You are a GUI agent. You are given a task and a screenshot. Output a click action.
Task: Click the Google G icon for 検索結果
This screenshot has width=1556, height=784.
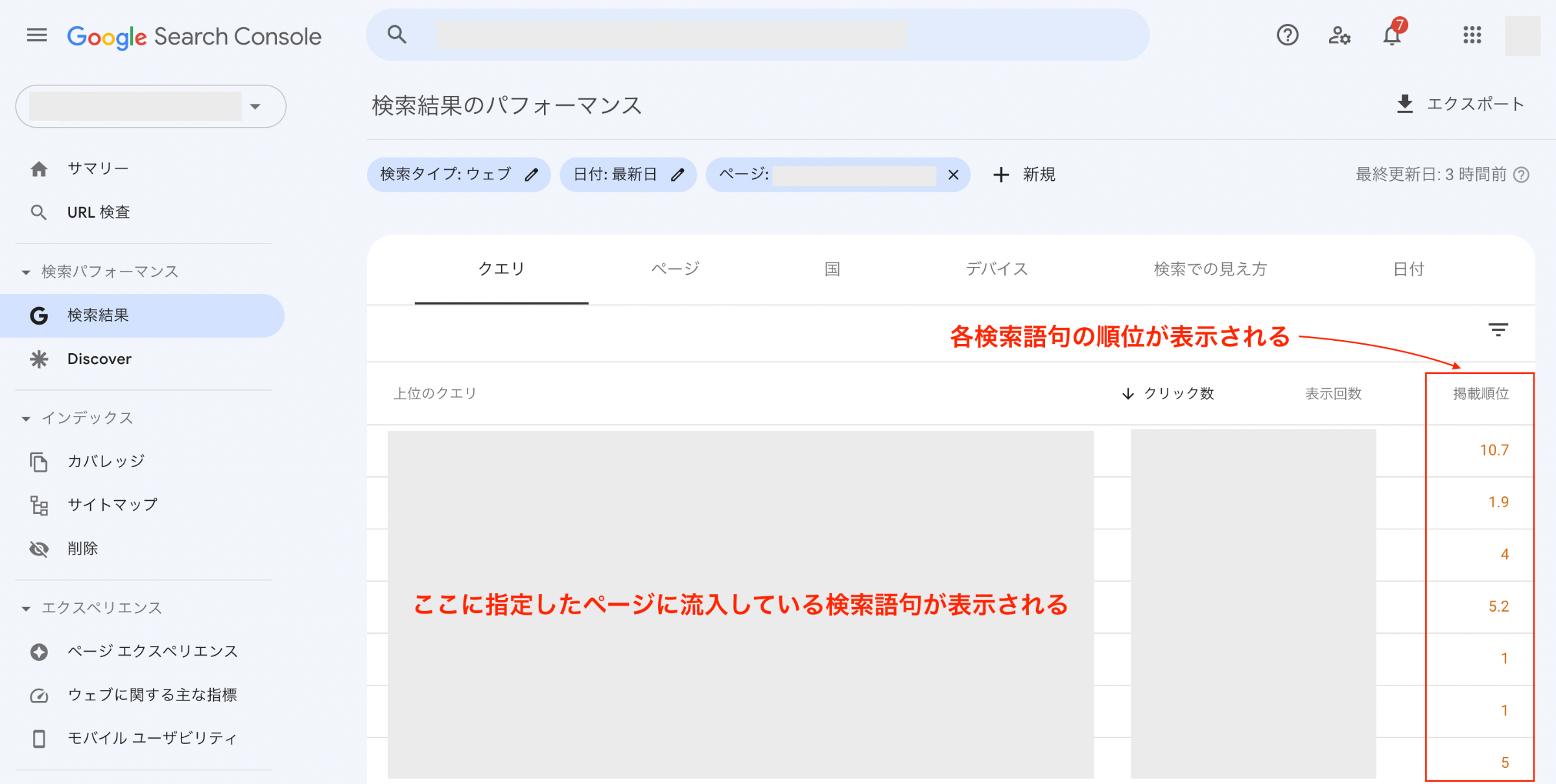39,316
